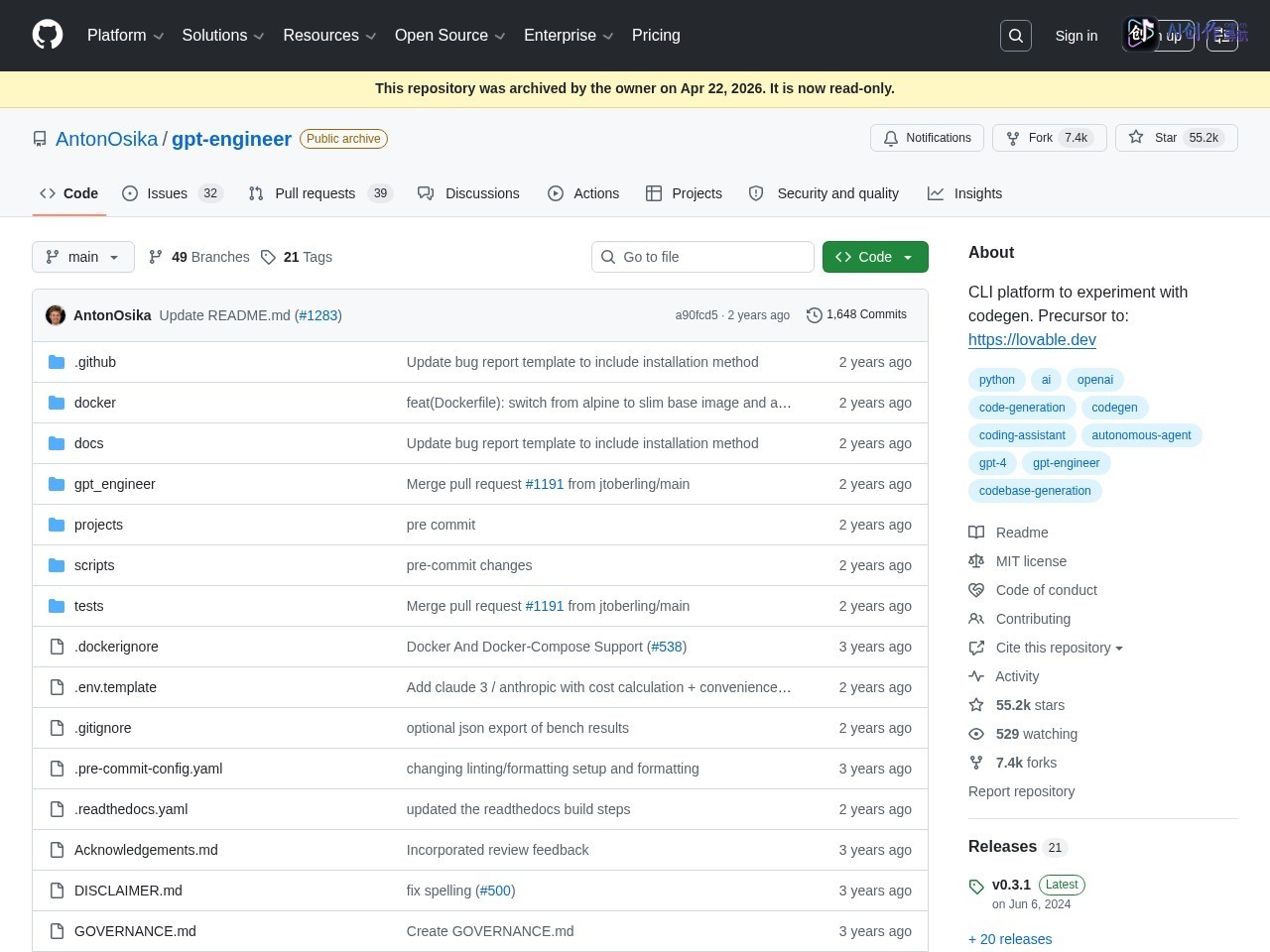Click the GOVERNANCE.md file icon
The image size is (1270, 952).
tap(57, 931)
